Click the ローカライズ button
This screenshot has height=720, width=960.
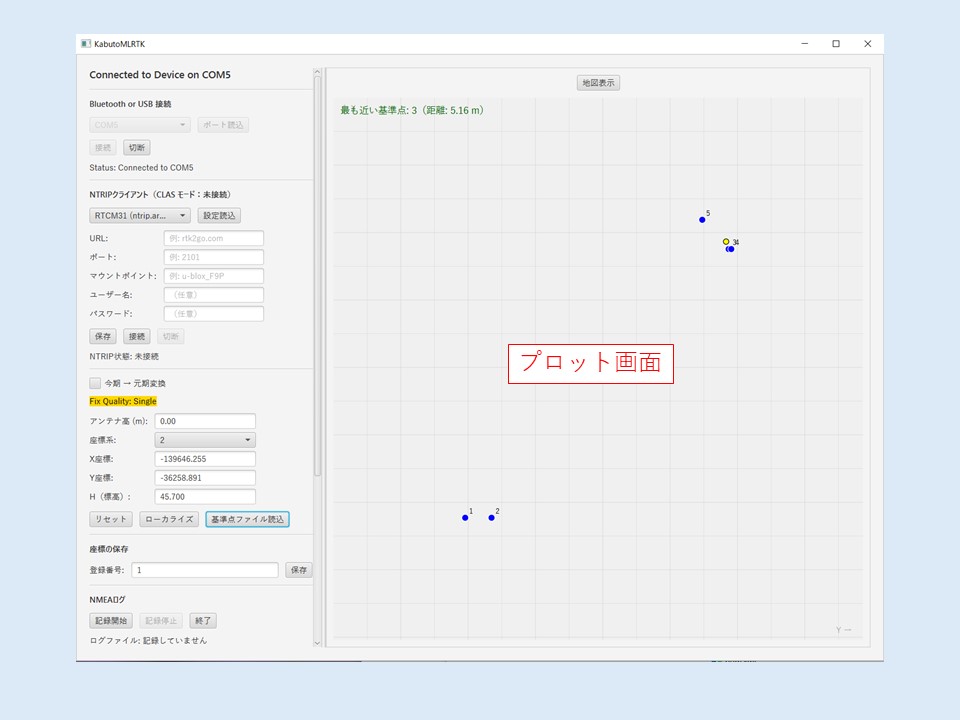pyautogui.click(x=169, y=519)
